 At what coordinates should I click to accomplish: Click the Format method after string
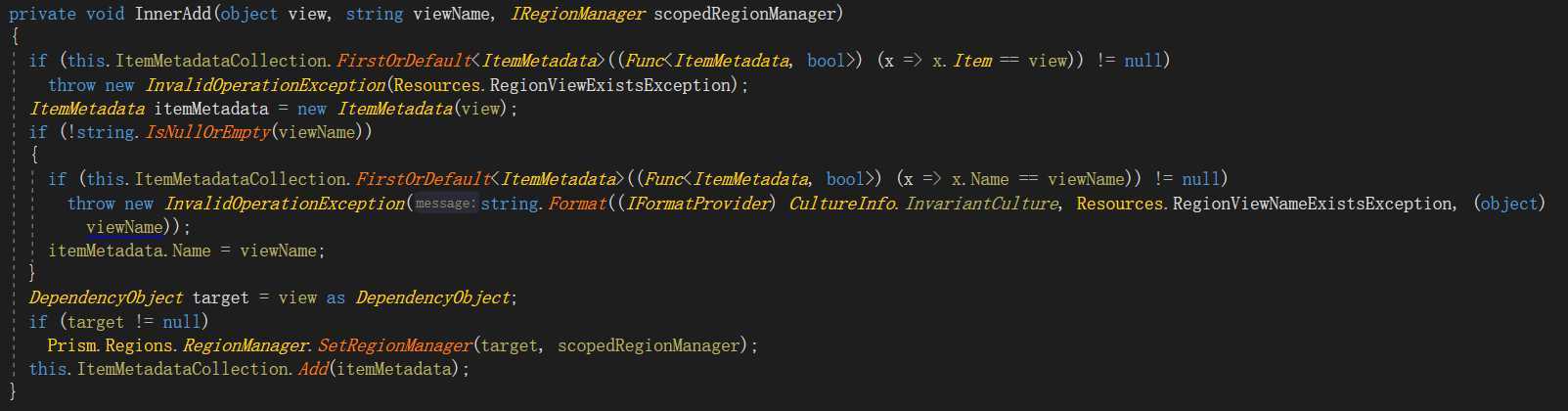tap(576, 204)
